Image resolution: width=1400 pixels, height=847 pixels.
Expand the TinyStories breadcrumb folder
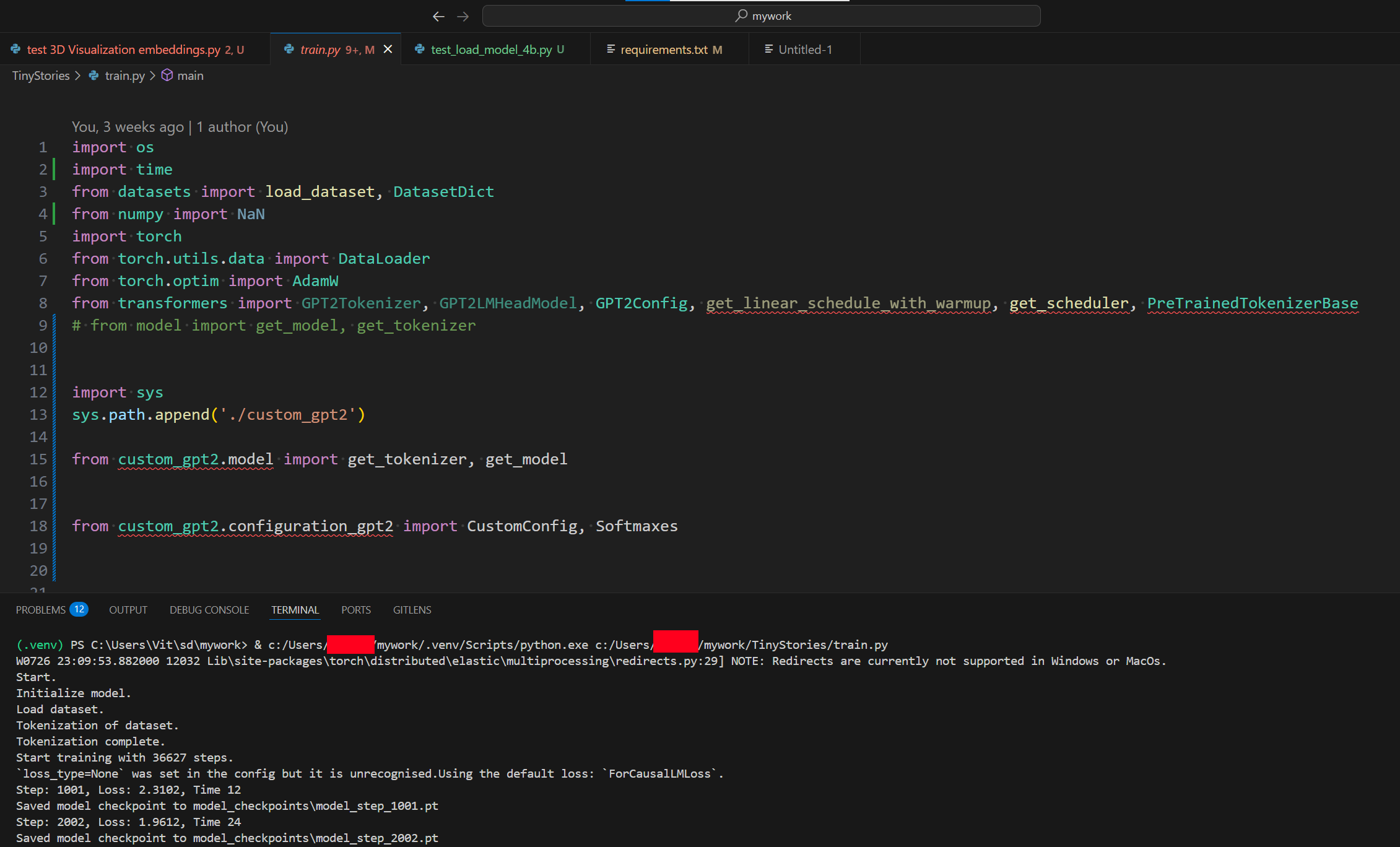tap(41, 76)
